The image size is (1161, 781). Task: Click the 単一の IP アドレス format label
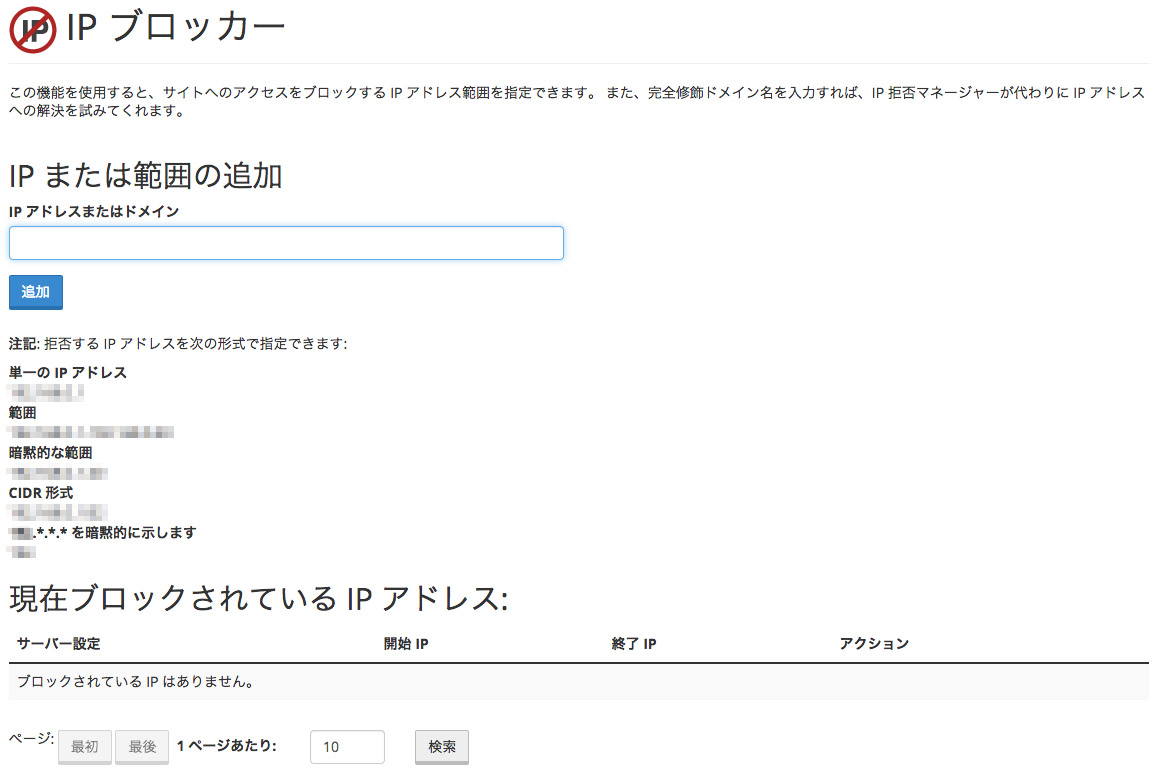(68, 372)
